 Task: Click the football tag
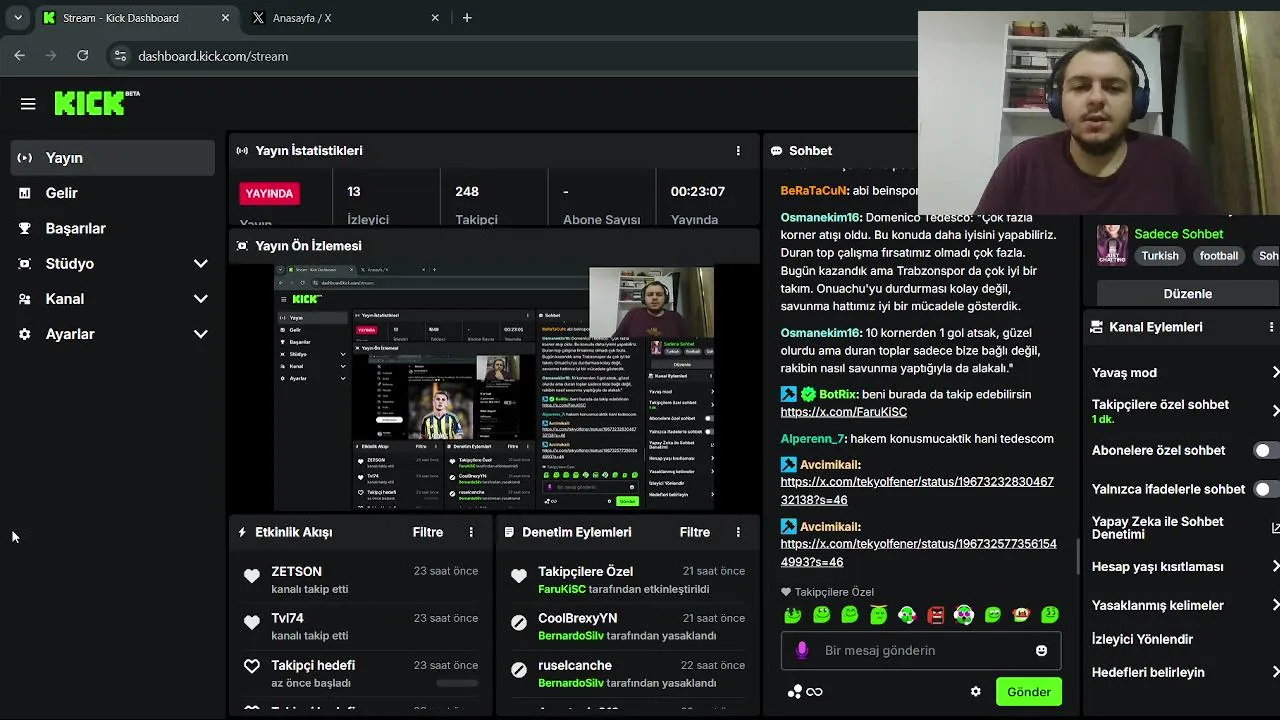point(1219,256)
